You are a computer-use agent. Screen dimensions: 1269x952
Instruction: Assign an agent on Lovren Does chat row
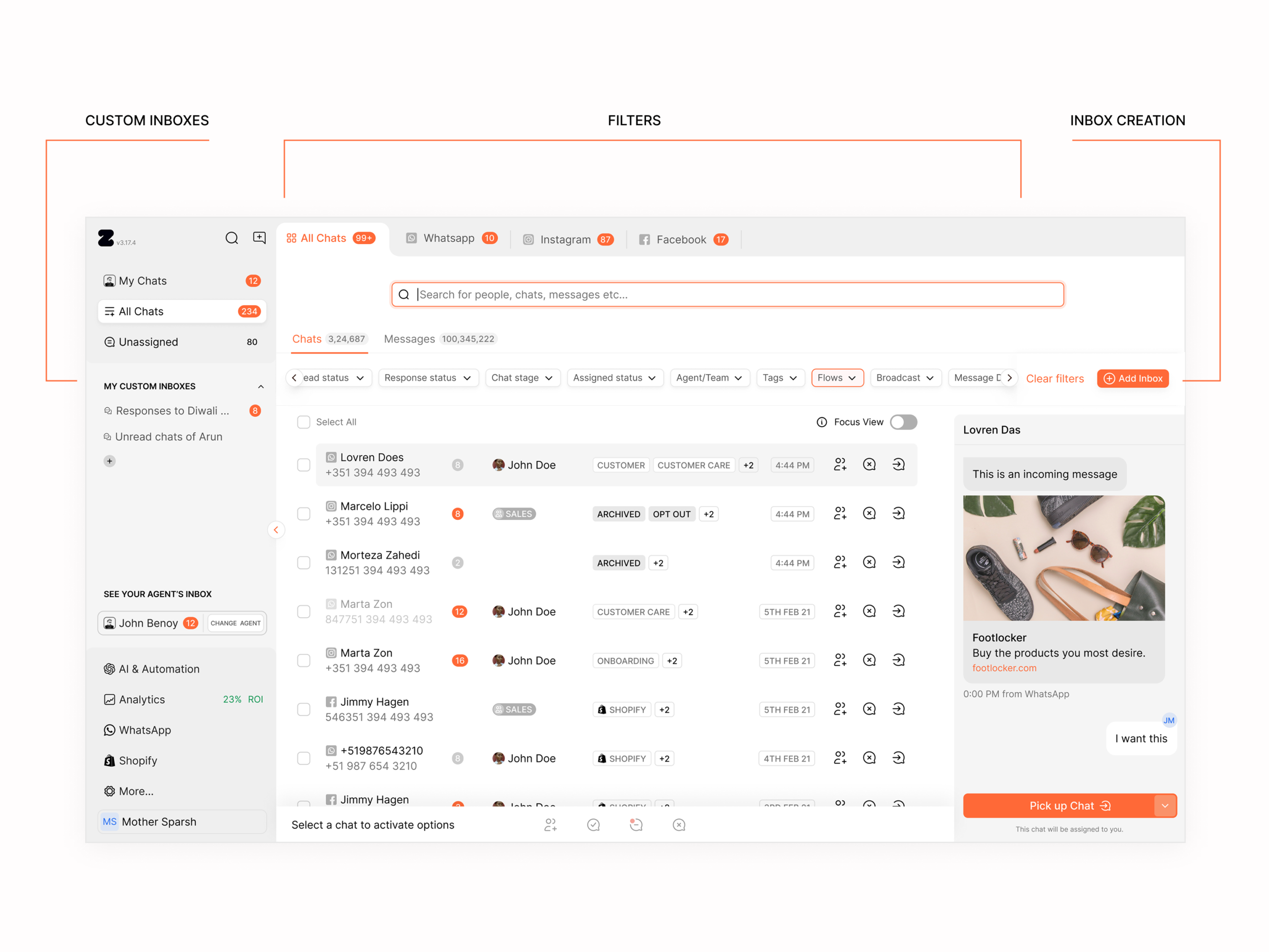(x=840, y=464)
